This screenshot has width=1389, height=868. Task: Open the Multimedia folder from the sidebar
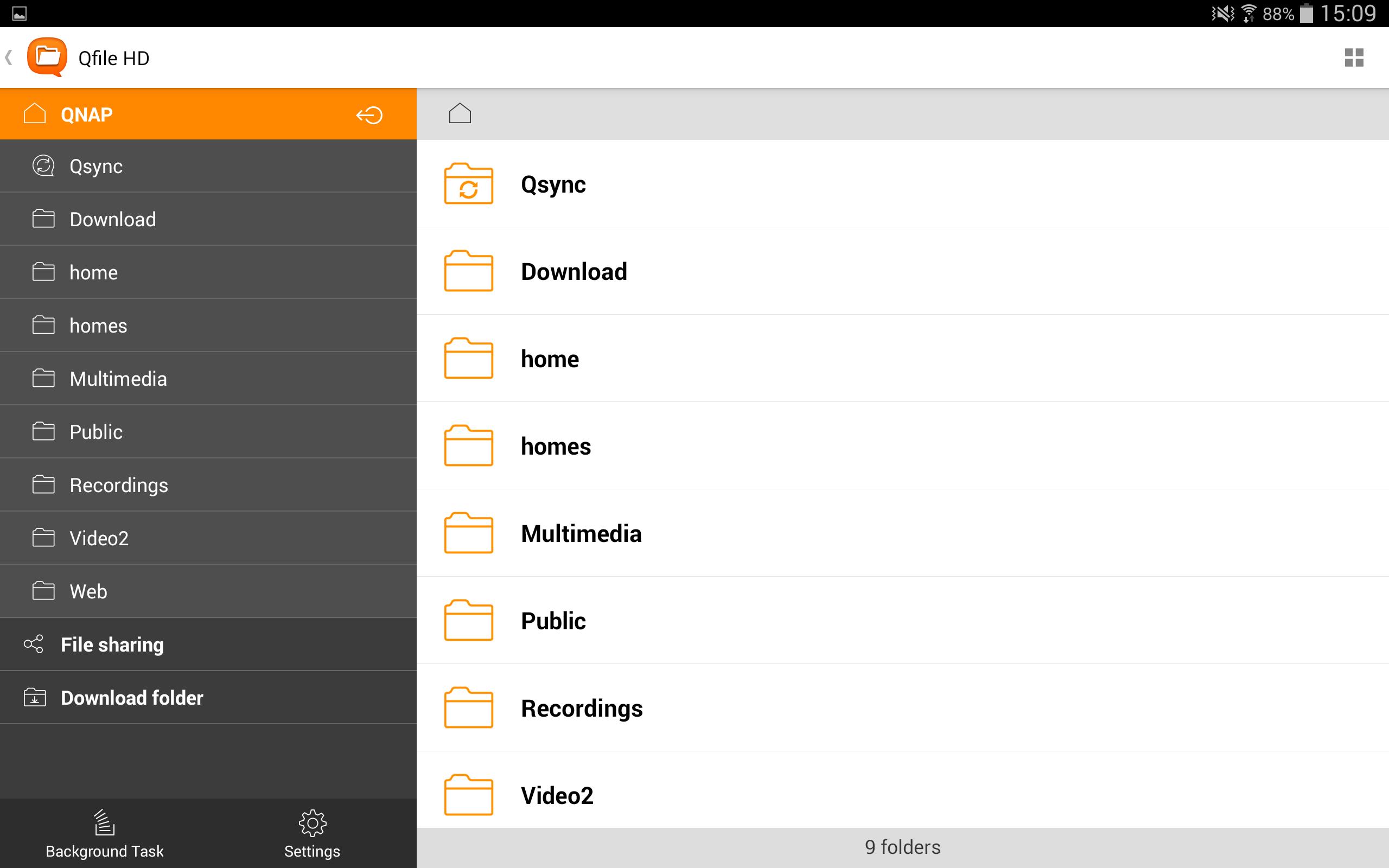coord(118,378)
